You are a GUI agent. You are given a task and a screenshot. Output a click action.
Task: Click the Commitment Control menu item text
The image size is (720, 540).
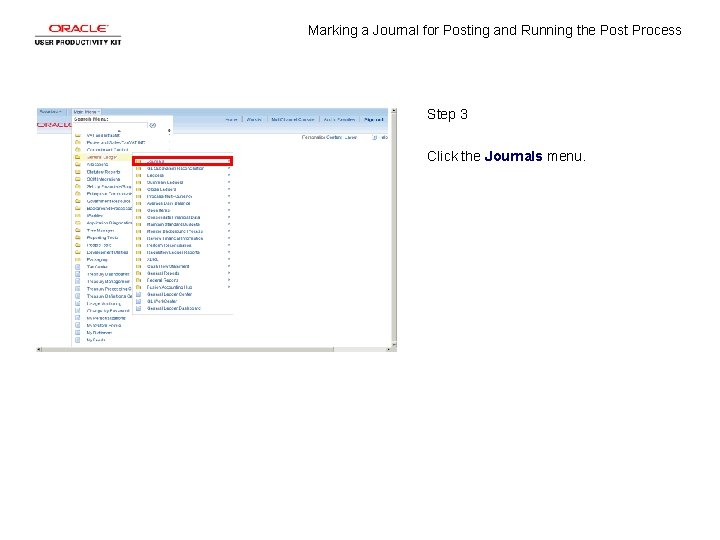pos(107,150)
